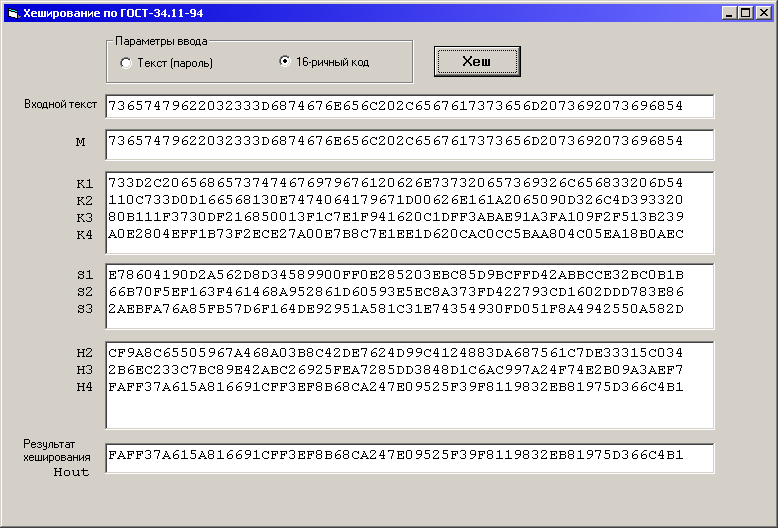
Task: Close the ГОСТ-34.11-94 hashing window
Action: [x=763, y=13]
